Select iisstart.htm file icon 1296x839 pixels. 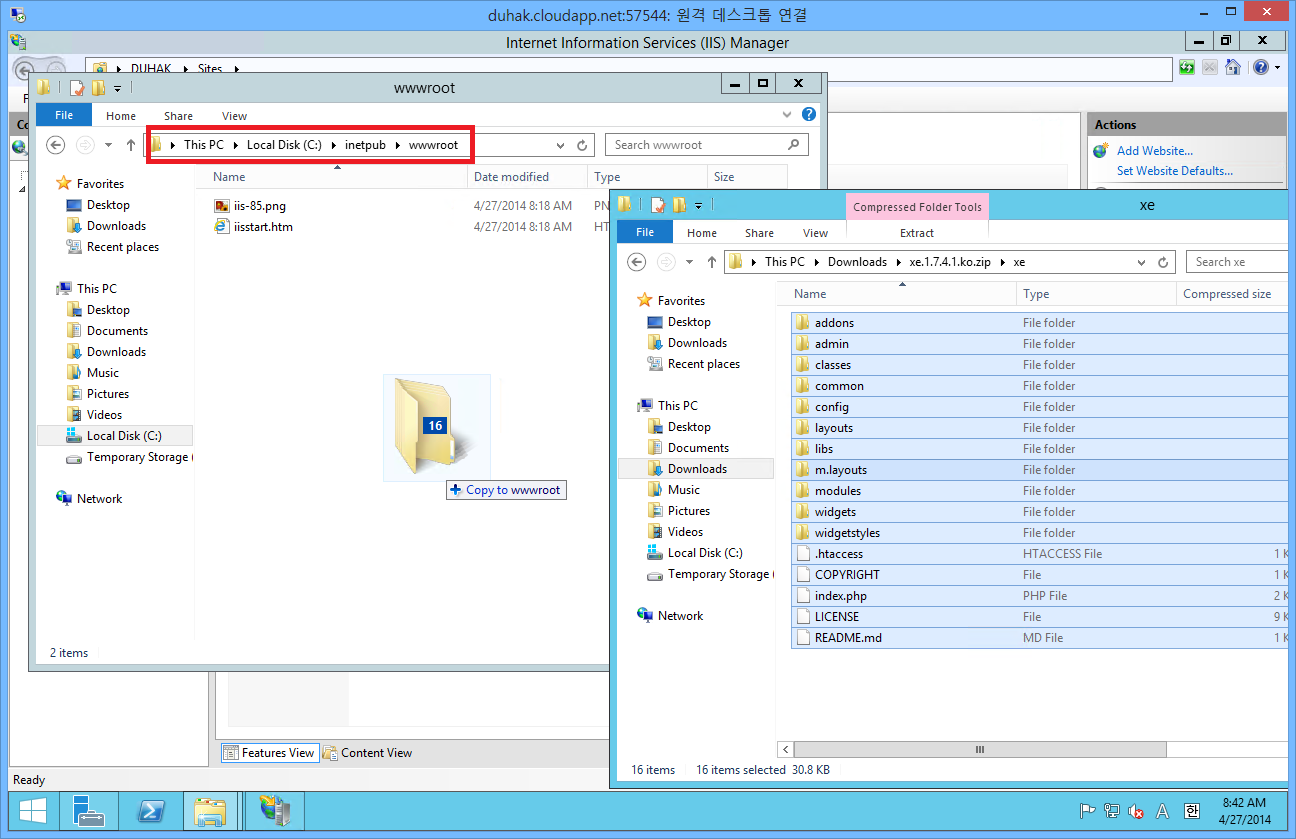point(222,227)
